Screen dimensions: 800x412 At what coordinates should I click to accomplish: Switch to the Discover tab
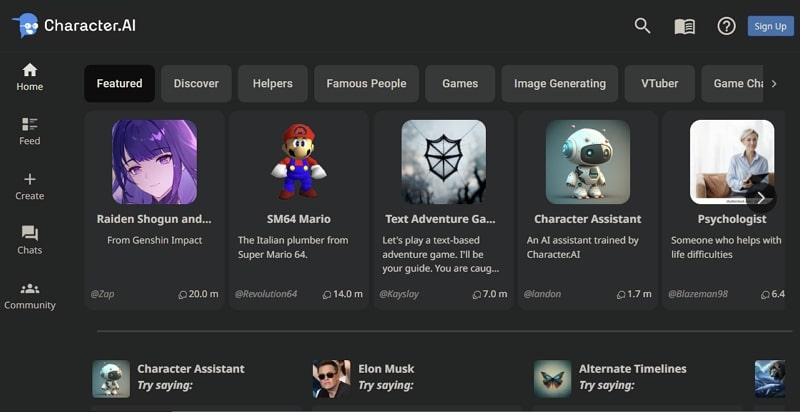coord(196,84)
